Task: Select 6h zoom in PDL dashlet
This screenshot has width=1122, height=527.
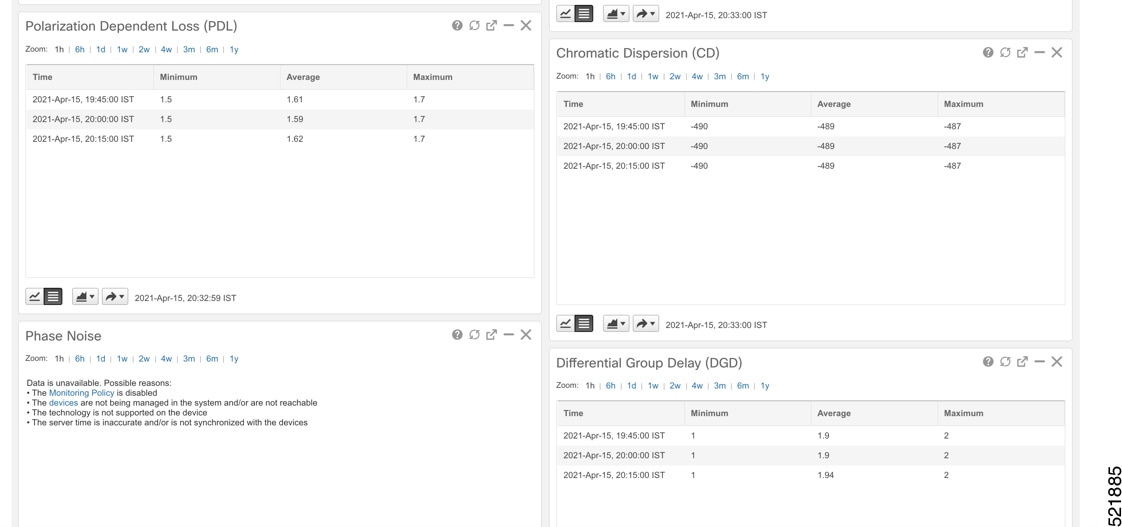Action: coord(80,49)
